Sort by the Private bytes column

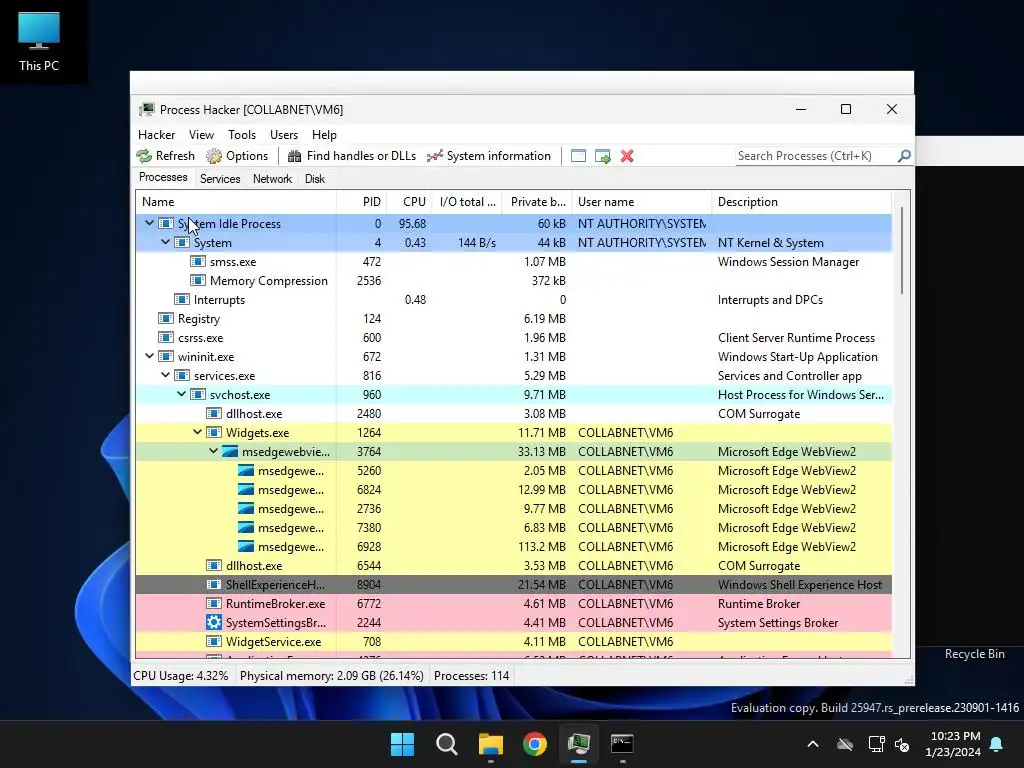(x=537, y=202)
